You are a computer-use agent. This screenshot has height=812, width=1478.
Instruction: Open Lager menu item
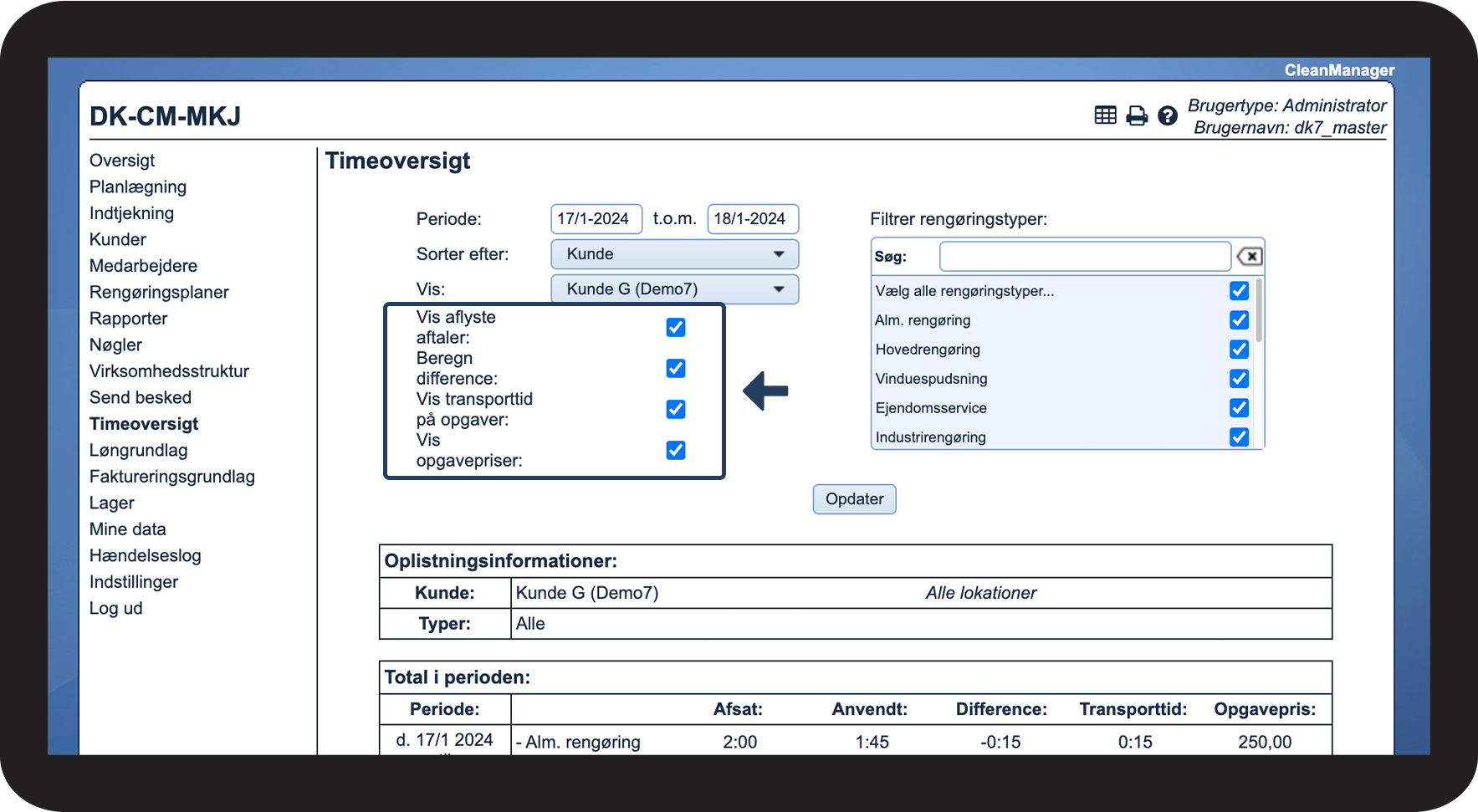coord(112,503)
